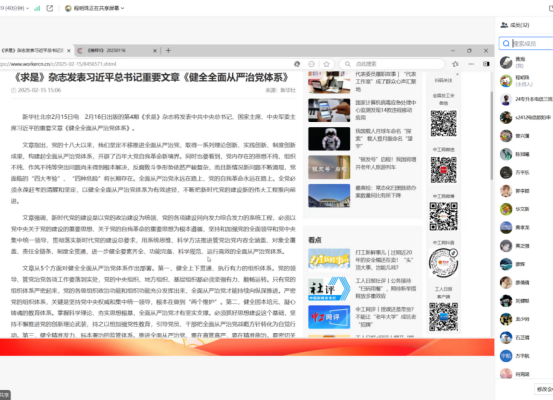Image resolution: width=553 pixels, height=400 pixels.
Task: Open the 银发号 news thumbnail
Action: 329,167
